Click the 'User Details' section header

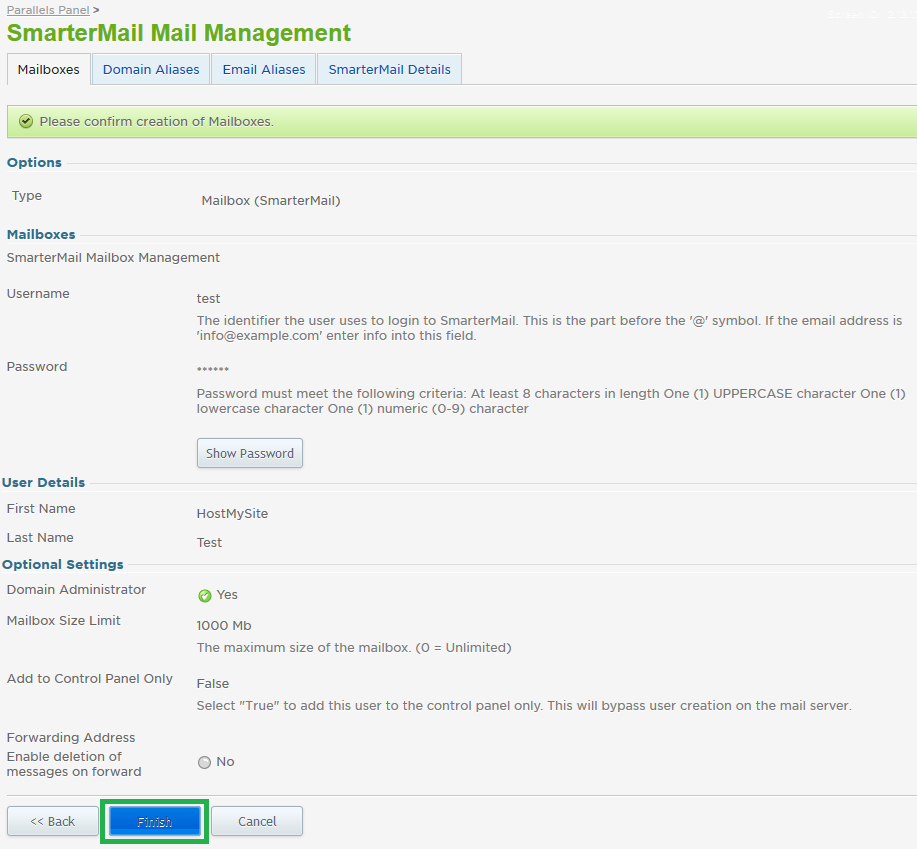[x=43, y=482]
